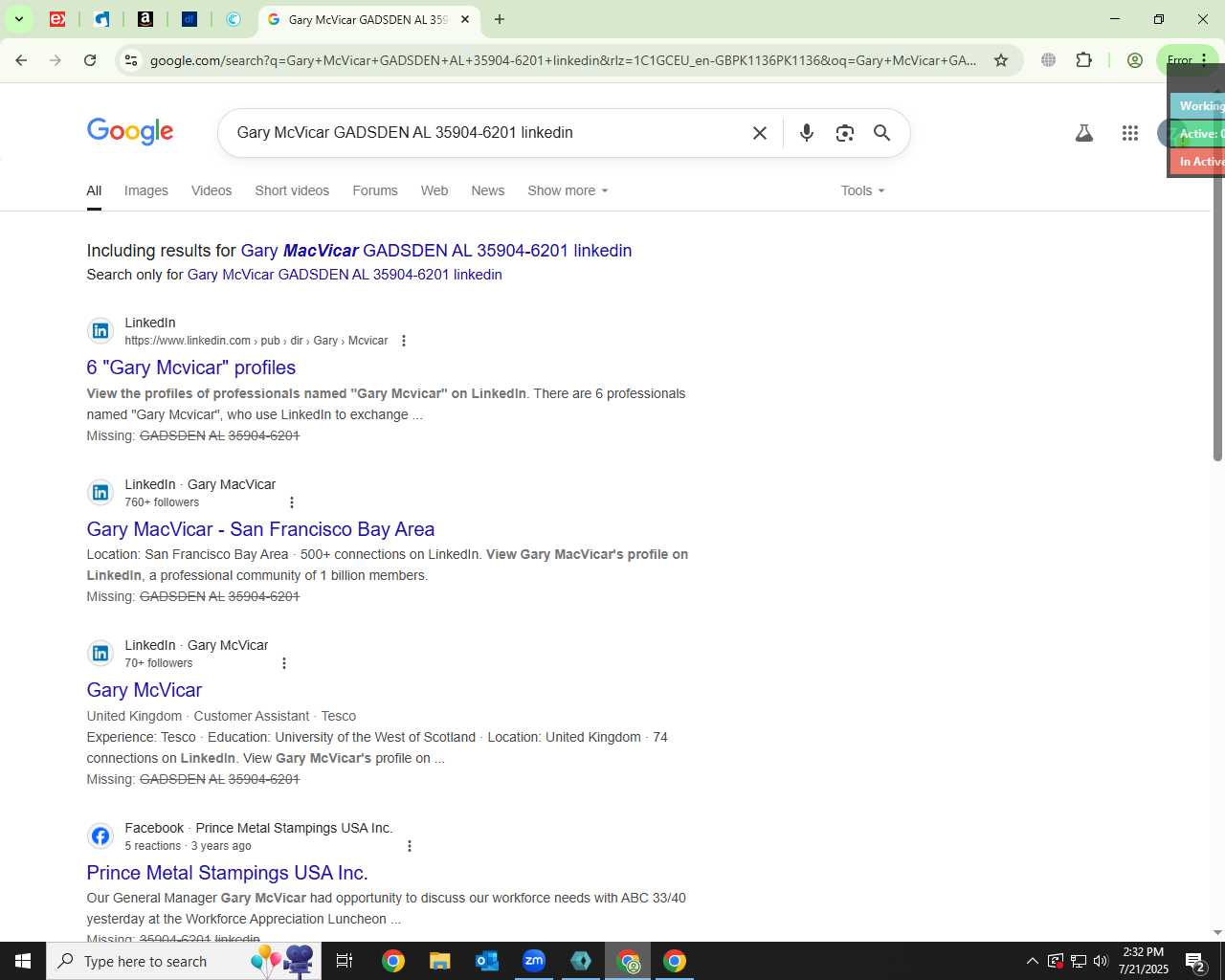Click the linkedin.com breadcrumb URL

tap(256, 341)
